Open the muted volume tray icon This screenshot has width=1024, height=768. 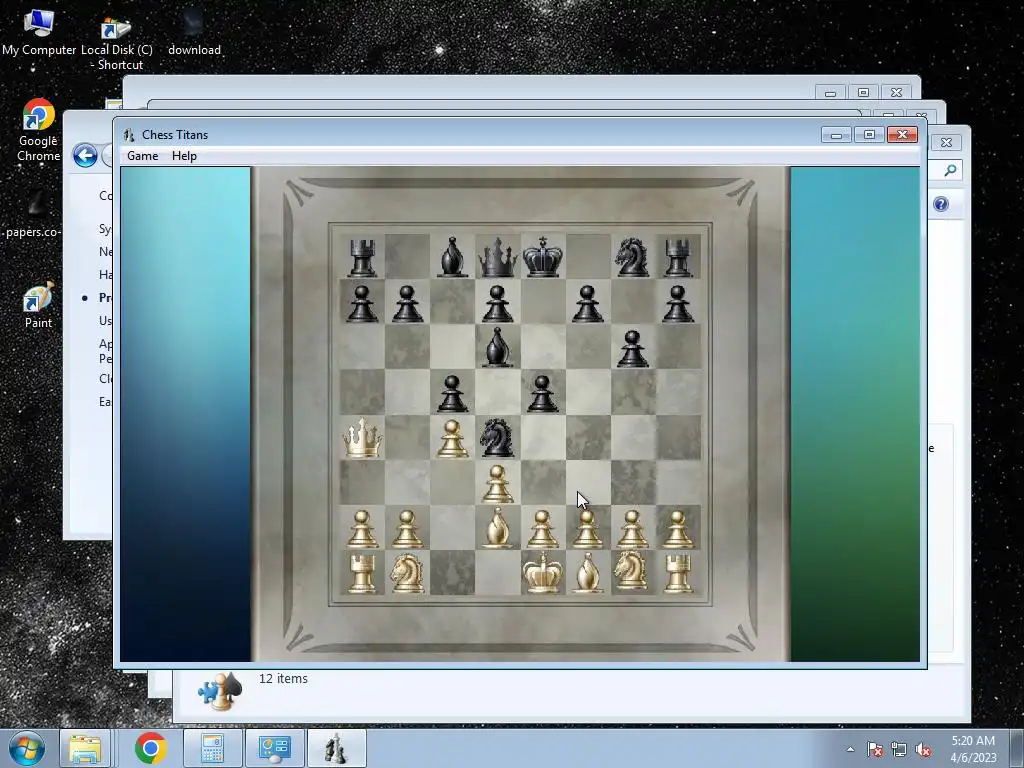(923, 750)
